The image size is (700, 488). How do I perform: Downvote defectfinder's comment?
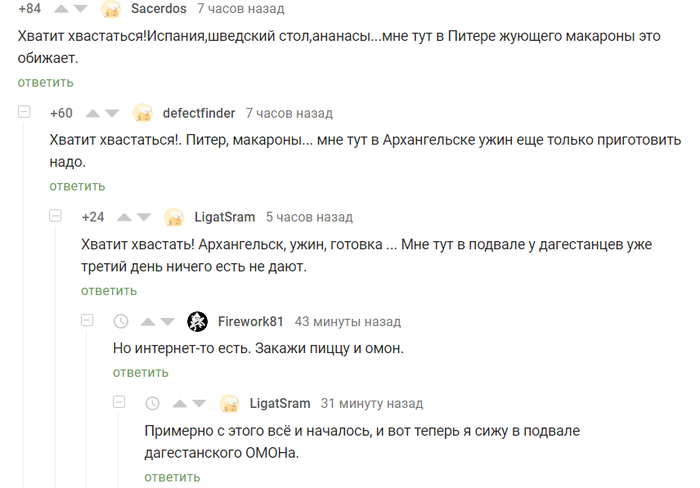pyautogui.click(x=112, y=113)
